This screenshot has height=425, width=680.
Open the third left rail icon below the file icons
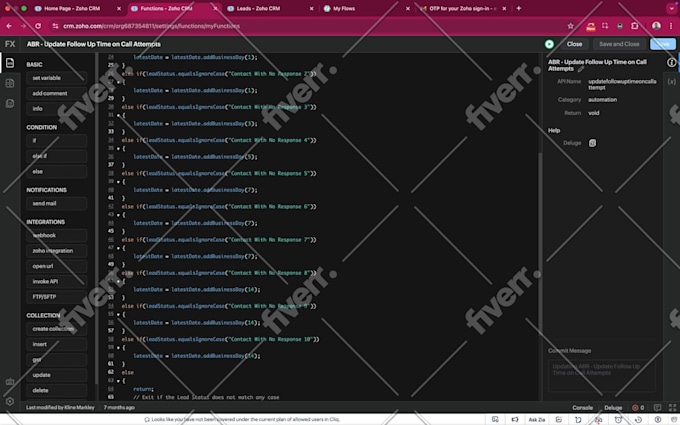click(10, 103)
